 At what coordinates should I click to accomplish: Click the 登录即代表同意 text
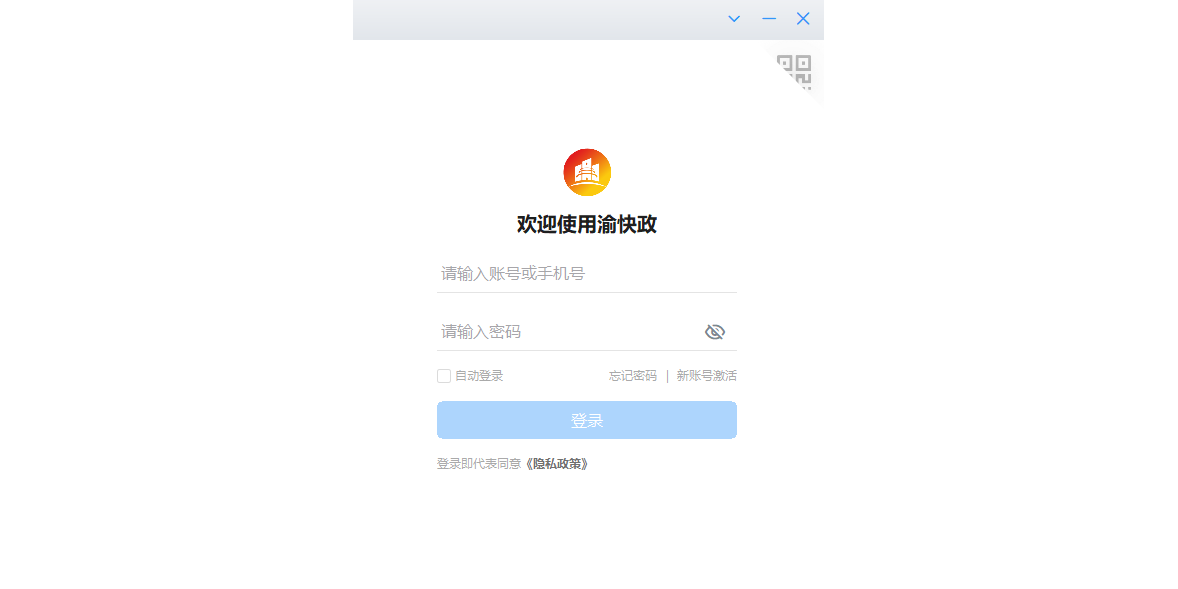coord(479,464)
